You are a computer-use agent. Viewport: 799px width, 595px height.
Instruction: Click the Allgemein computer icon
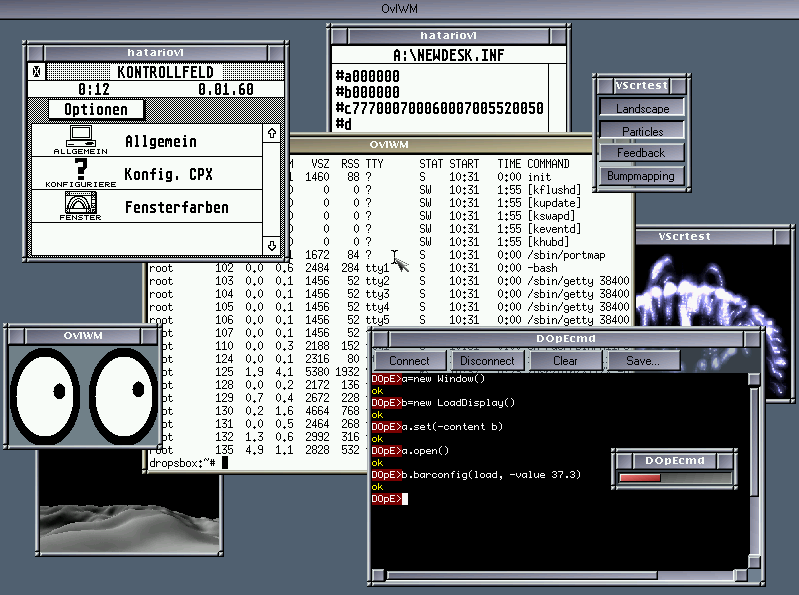click(81, 137)
